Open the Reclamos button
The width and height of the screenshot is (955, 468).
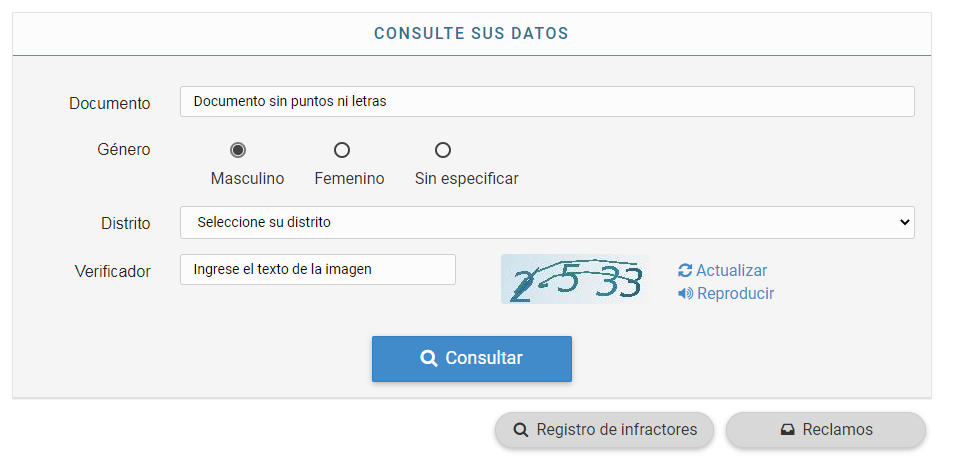826,430
